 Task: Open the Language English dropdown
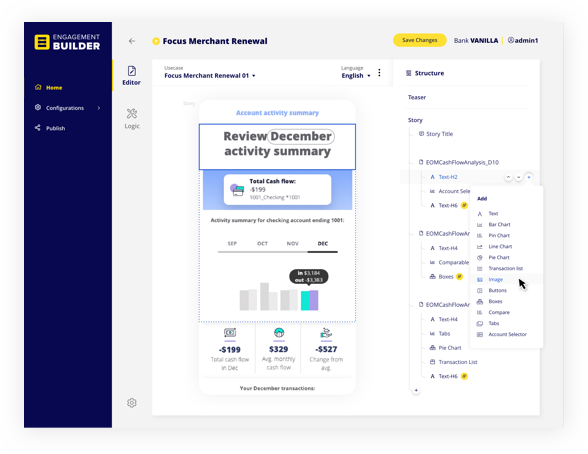(x=356, y=76)
